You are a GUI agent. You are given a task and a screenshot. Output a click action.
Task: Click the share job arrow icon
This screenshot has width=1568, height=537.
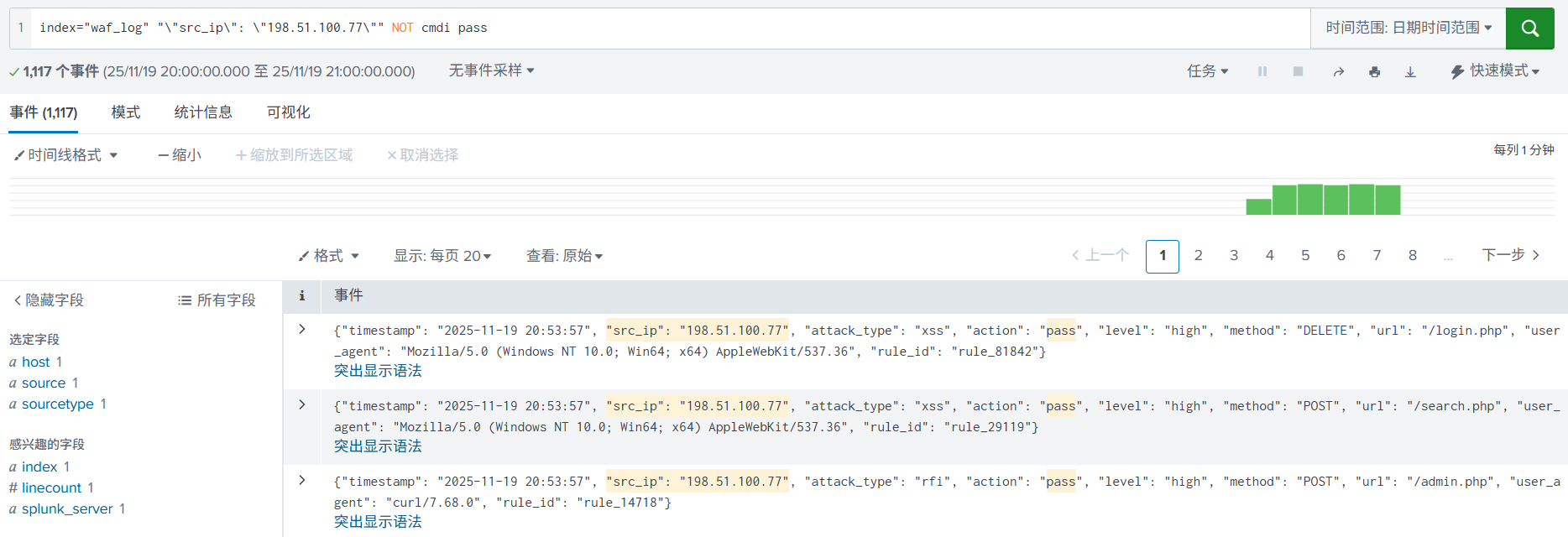(1338, 72)
